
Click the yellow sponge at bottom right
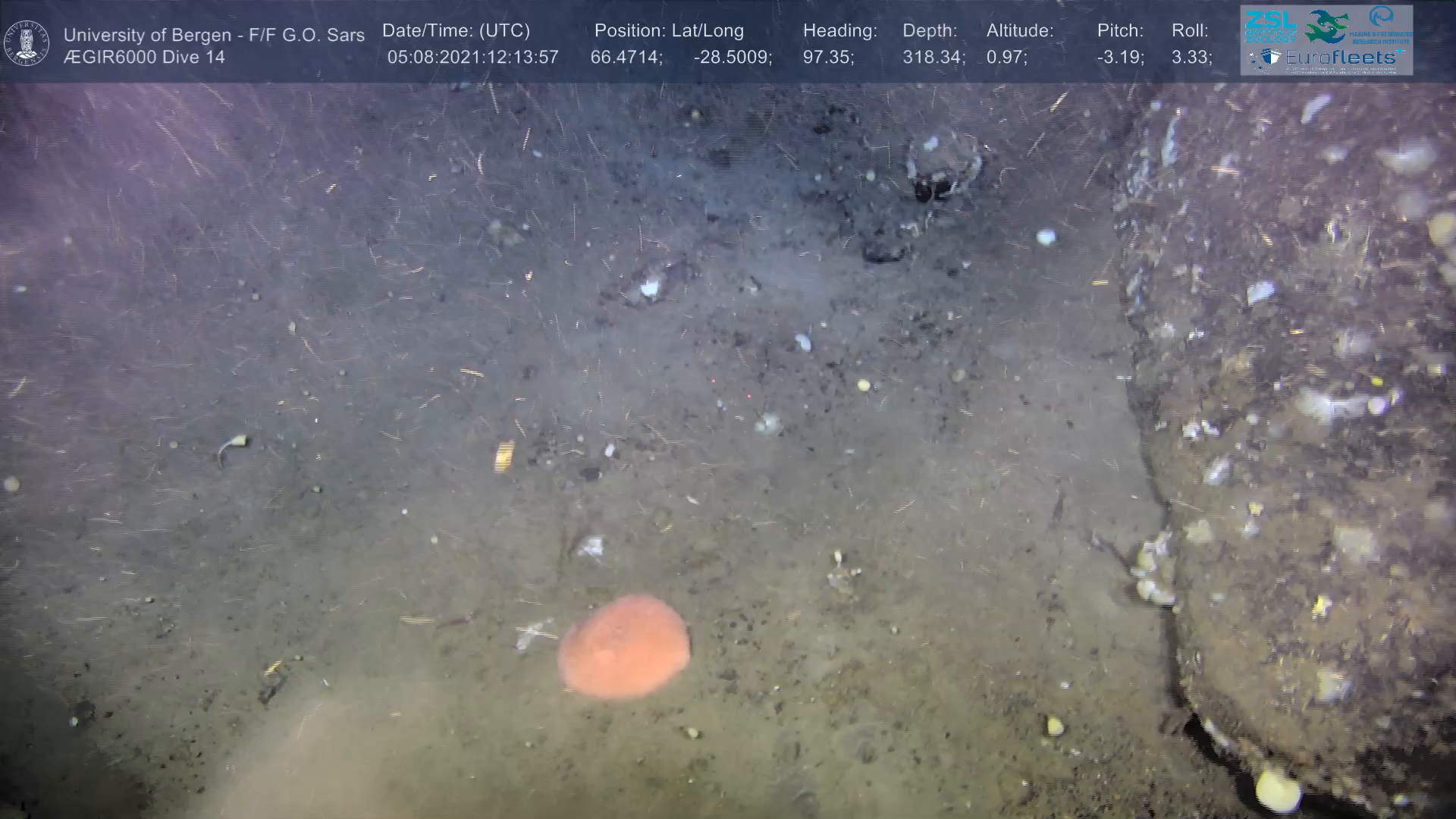pyautogui.click(x=1278, y=790)
